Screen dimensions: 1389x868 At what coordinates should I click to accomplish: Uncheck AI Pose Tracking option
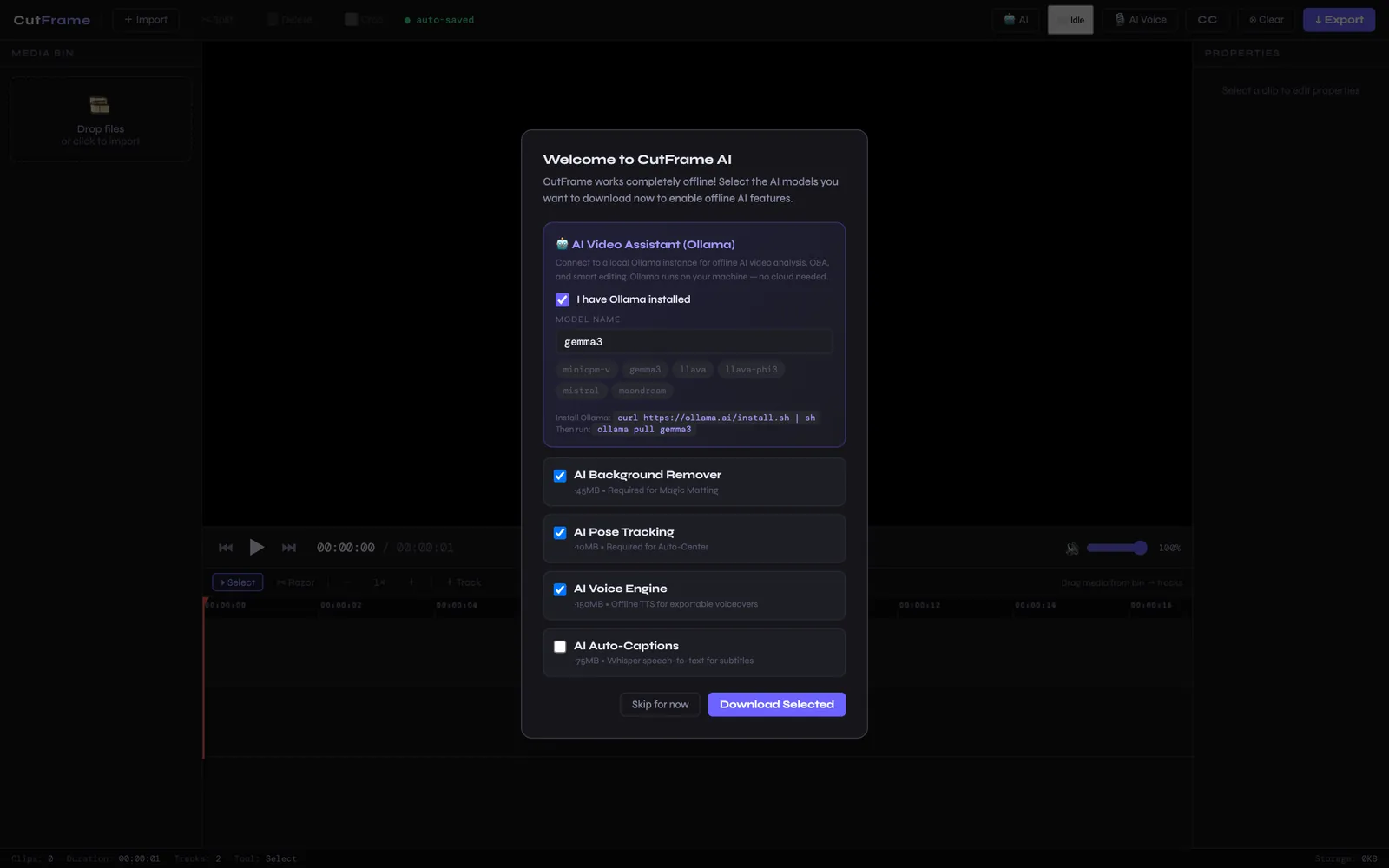tap(560, 533)
